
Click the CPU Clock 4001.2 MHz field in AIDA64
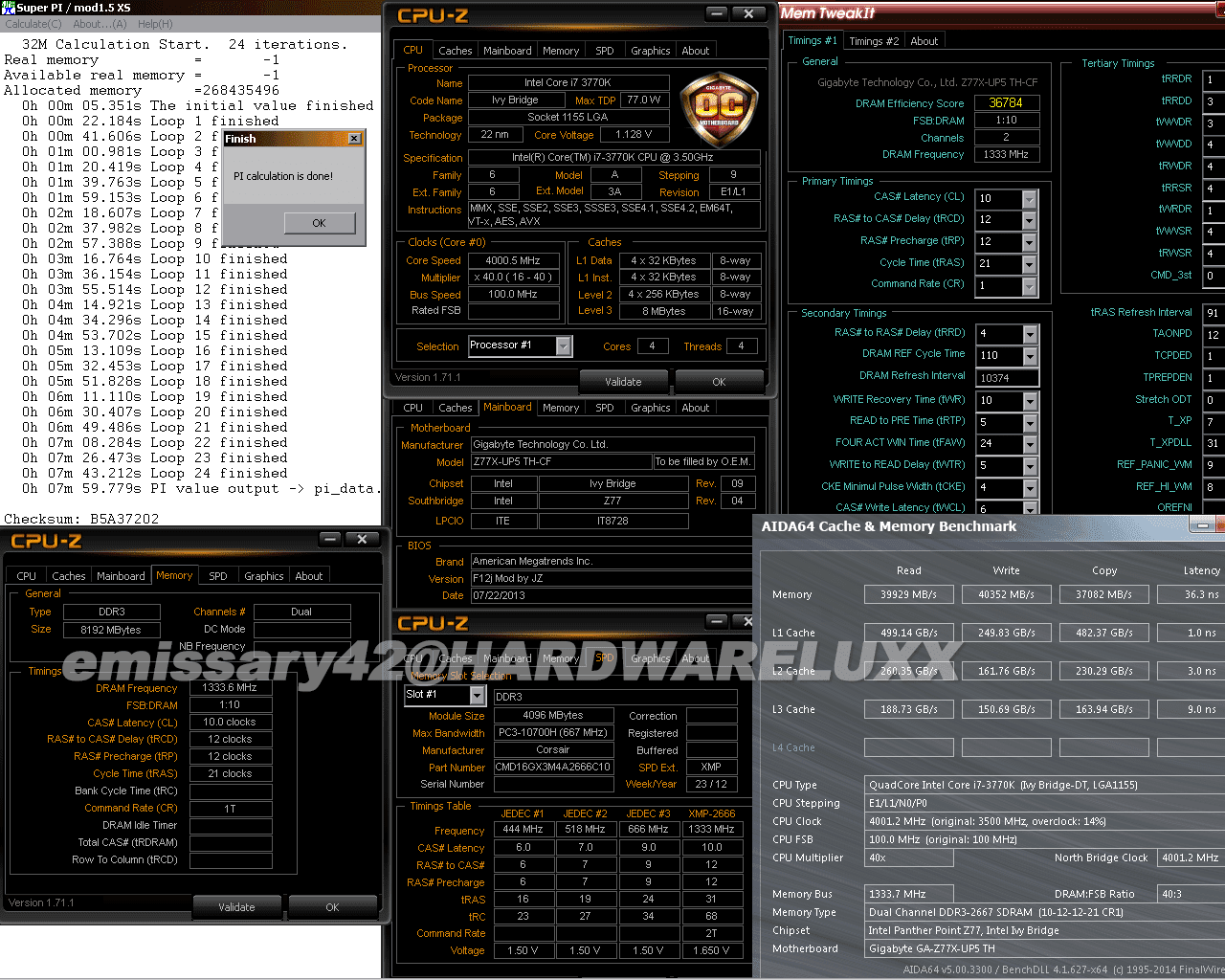1044,821
